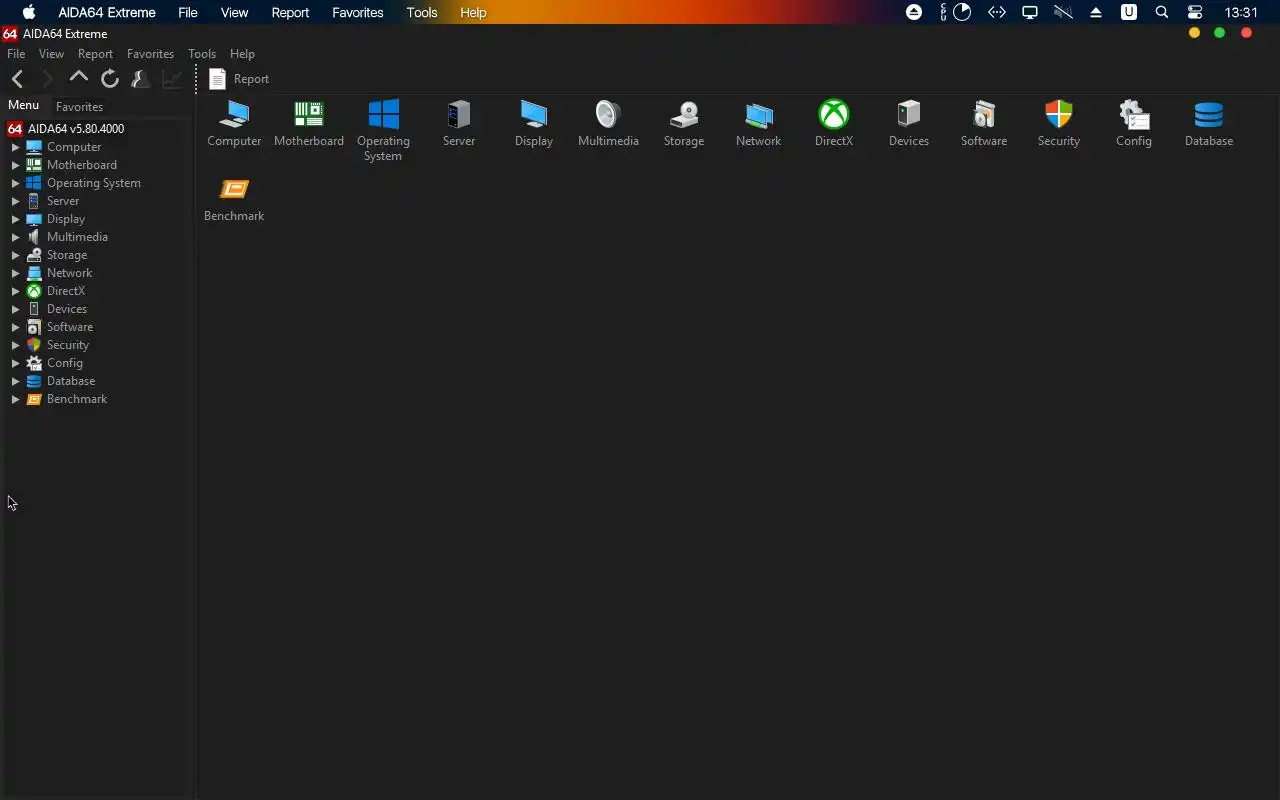Open the Server icon in main pane
1280x800 pixels.
coord(459,115)
